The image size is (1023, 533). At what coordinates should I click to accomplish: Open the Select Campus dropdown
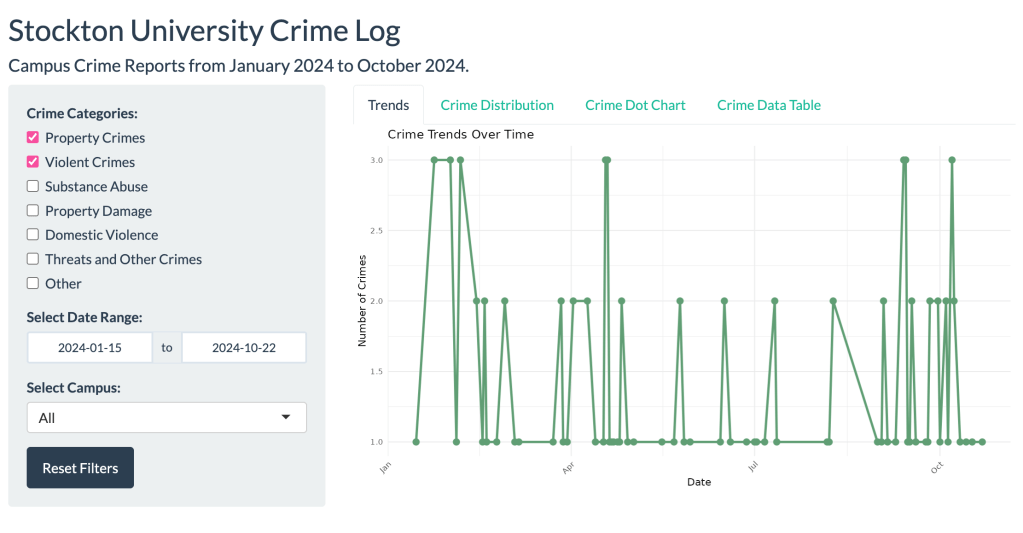[x=166, y=418]
